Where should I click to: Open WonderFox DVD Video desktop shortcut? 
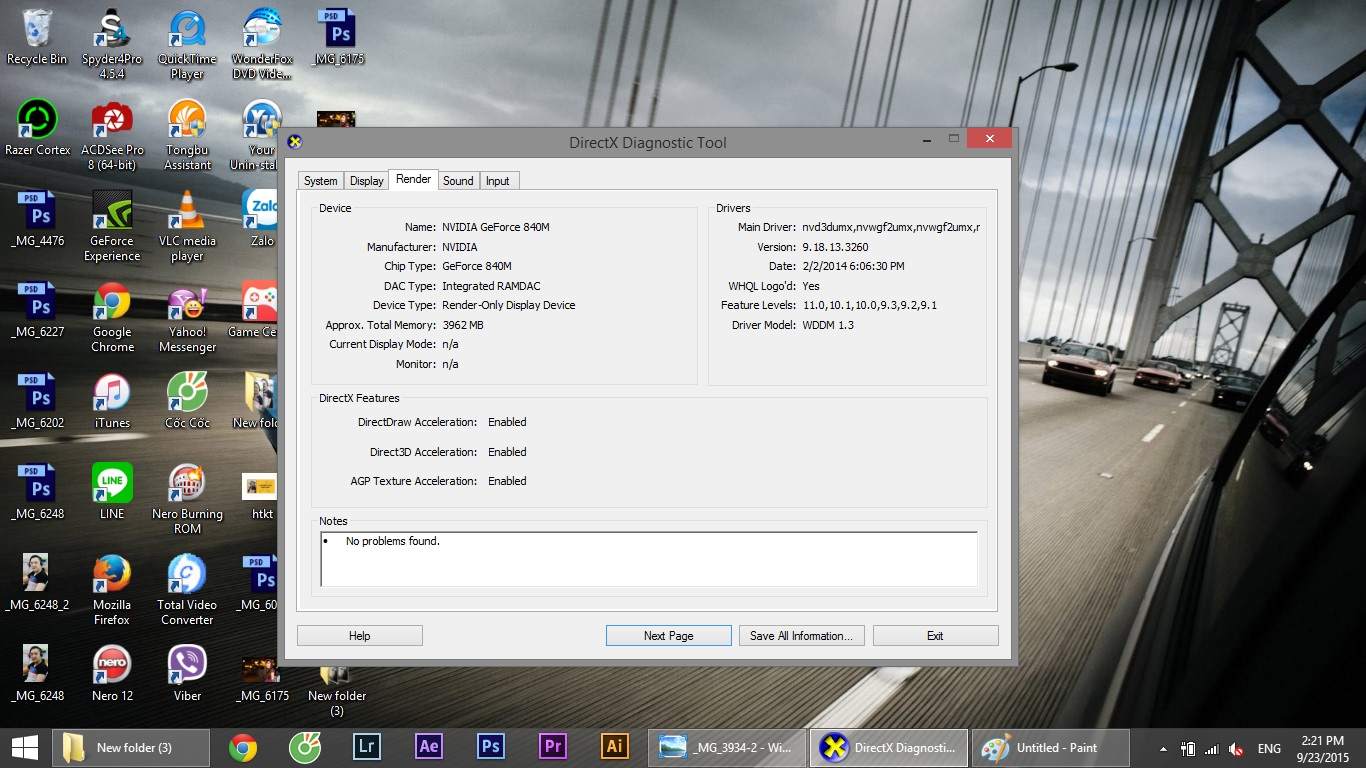click(262, 45)
